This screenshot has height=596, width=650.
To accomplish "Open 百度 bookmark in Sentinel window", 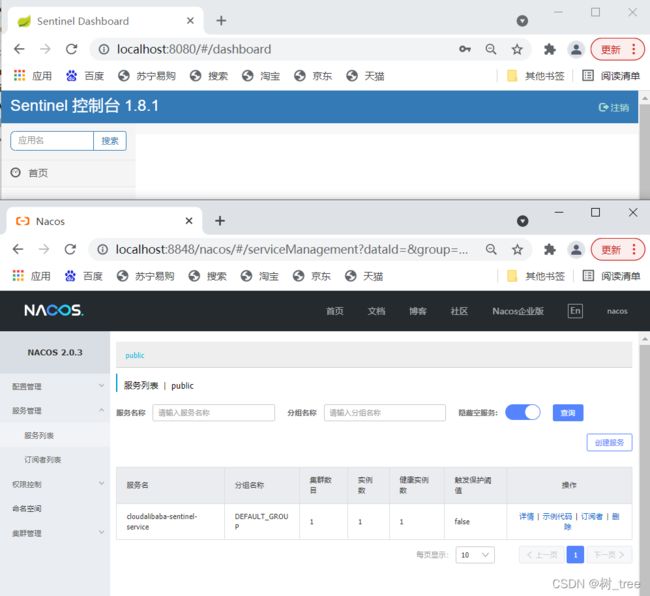I will pos(85,76).
